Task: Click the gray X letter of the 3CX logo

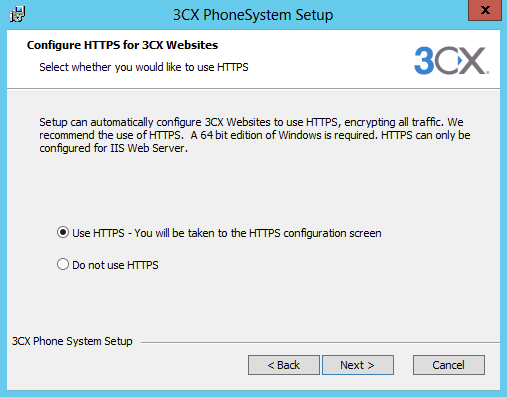Action: click(x=473, y=60)
